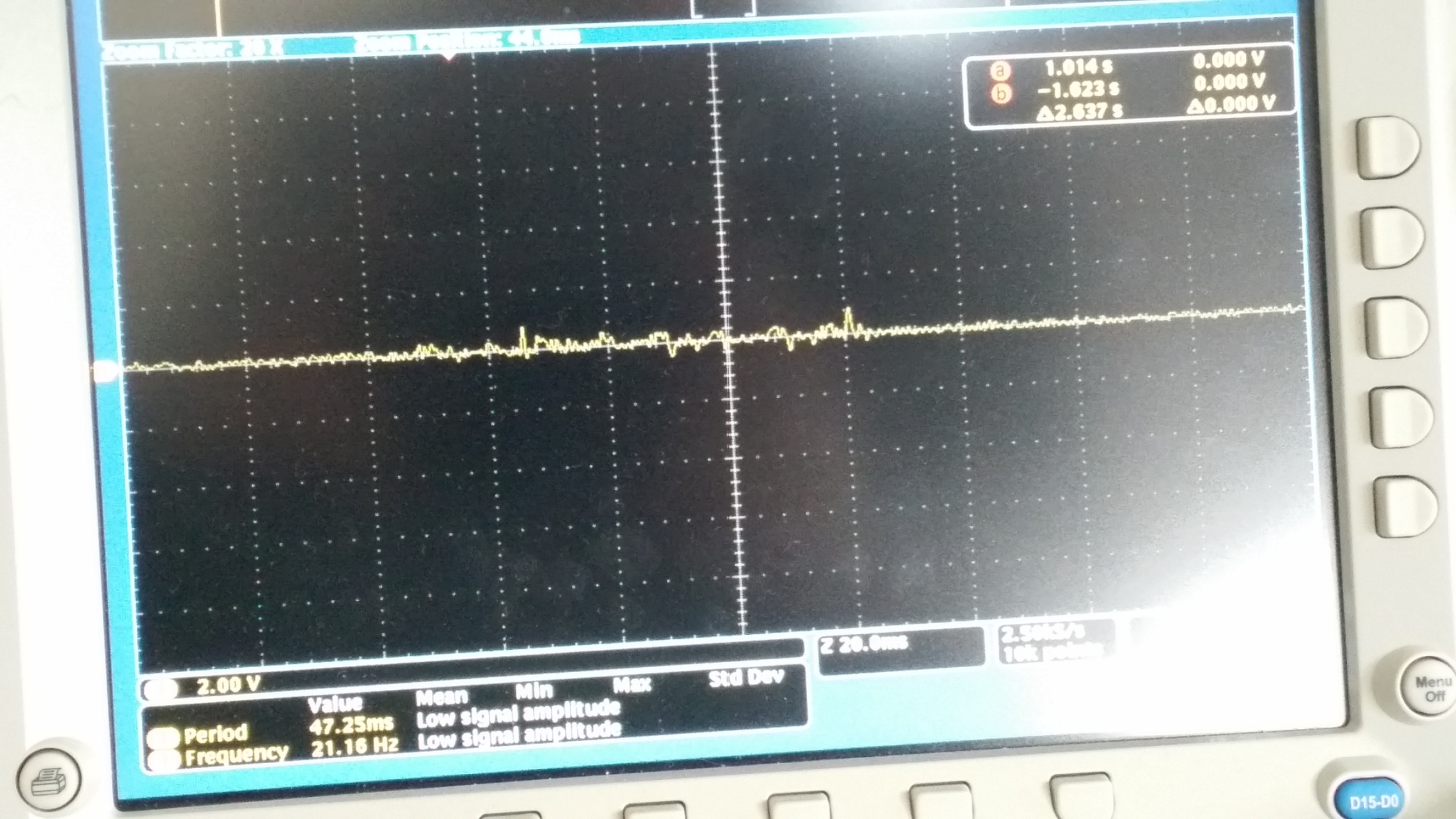The height and width of the screenshot is (819, 1456).
Task: Tap the yellow badge beside Frequency measurement
Action: (x=164, y=761)
